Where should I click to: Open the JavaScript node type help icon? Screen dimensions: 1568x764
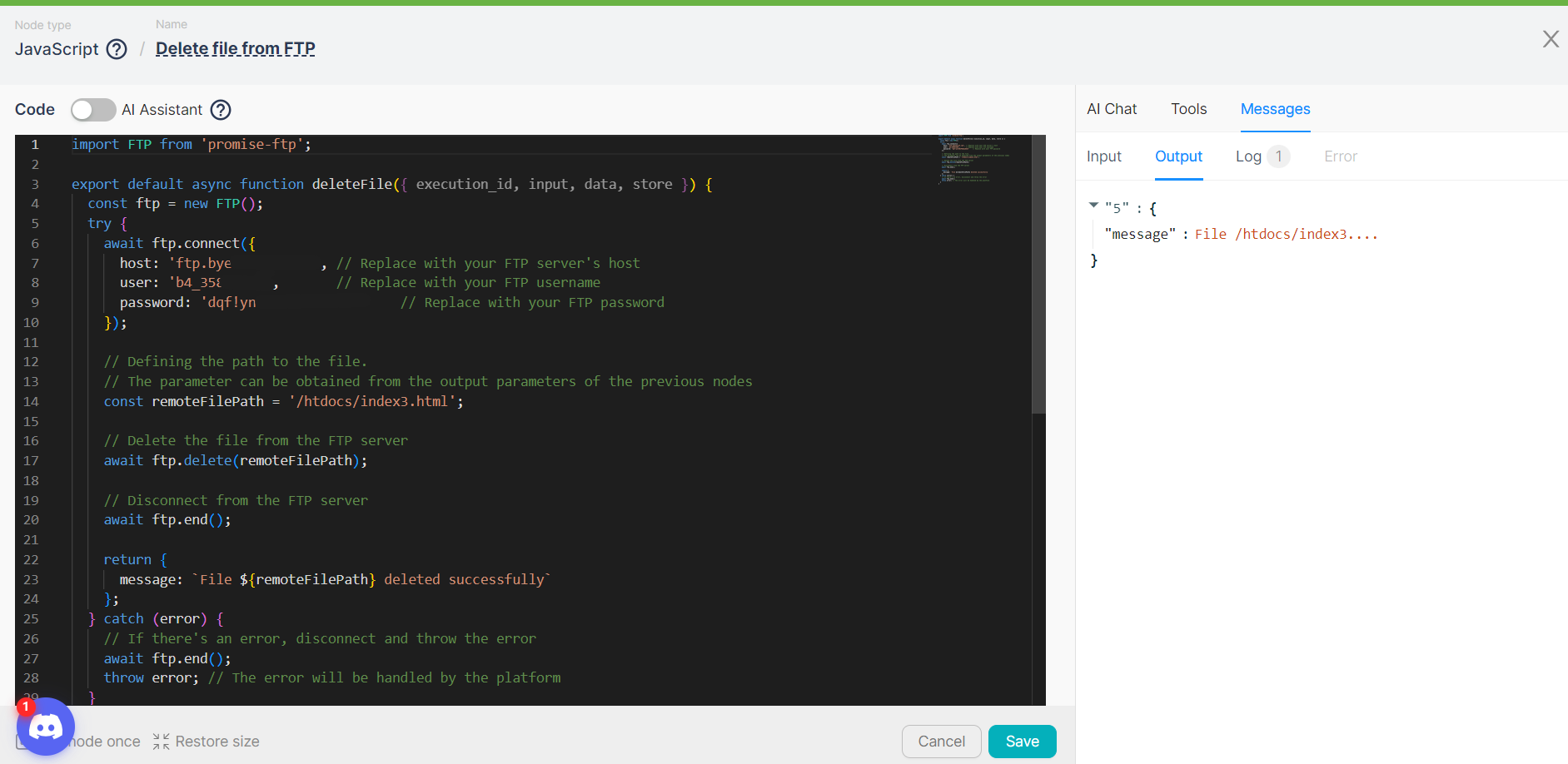(x=117, y=49)
